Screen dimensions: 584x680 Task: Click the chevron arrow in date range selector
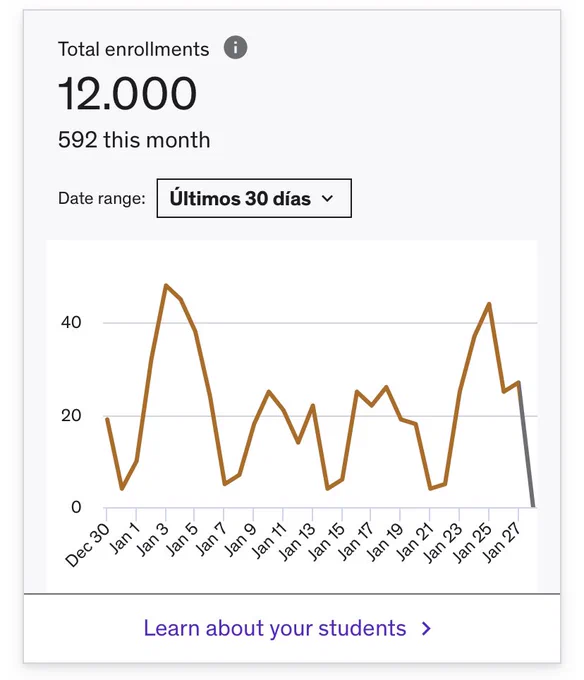coord(328,199)
